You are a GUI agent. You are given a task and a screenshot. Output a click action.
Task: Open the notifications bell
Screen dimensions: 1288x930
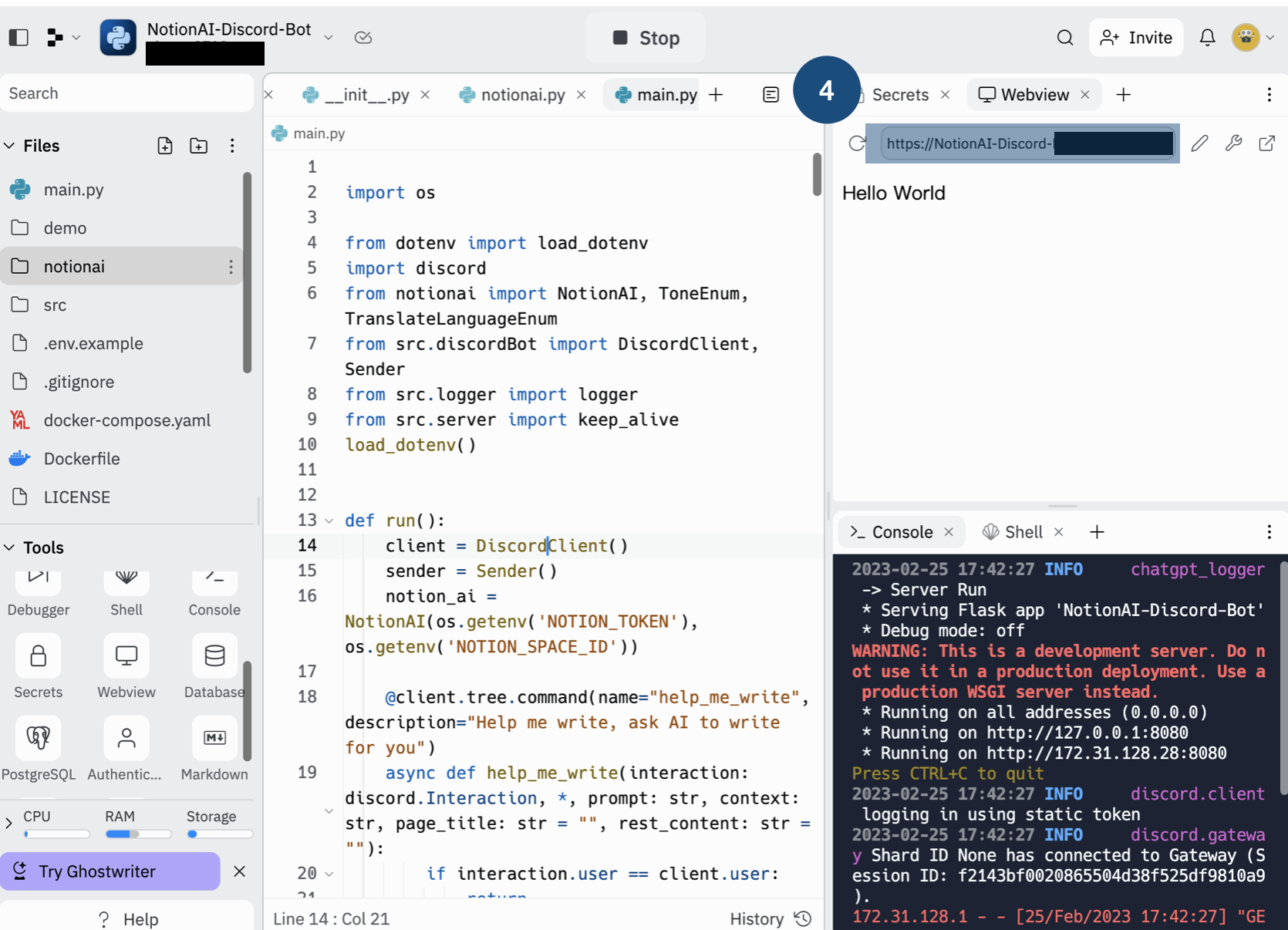(x=1207, y=37)
